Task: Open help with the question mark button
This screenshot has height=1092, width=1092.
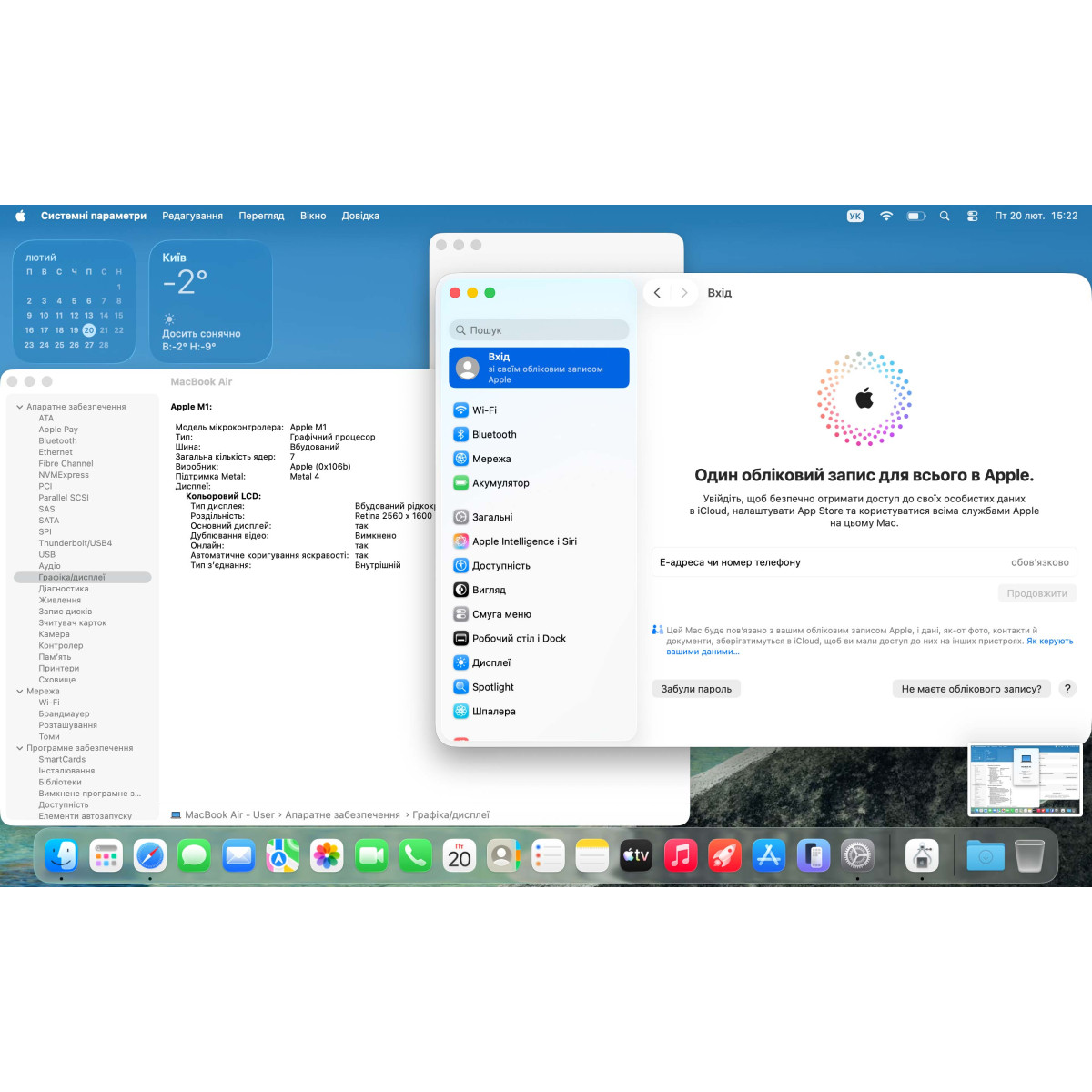Action: [1068, 689]
